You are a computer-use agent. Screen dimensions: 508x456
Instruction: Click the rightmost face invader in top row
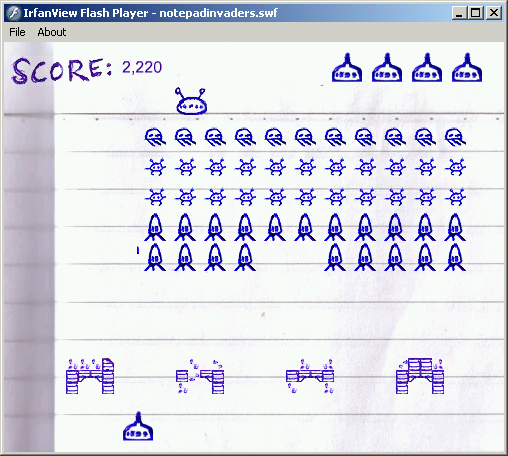pos(455,137)
